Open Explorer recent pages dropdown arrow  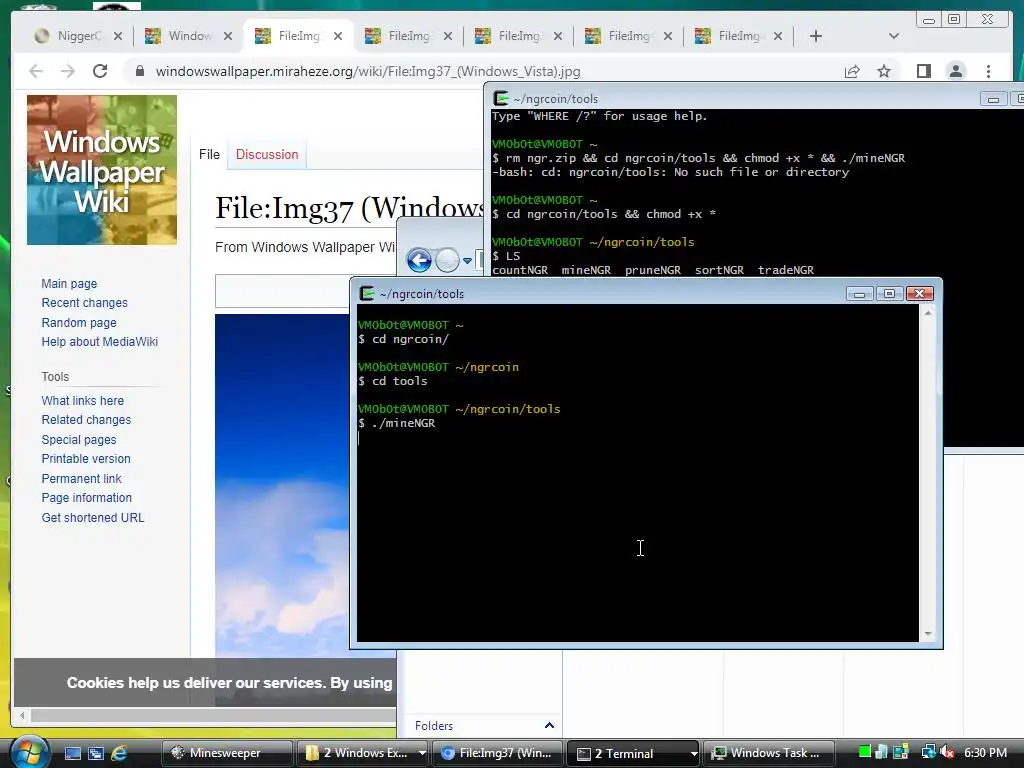(x=468, y=261)
